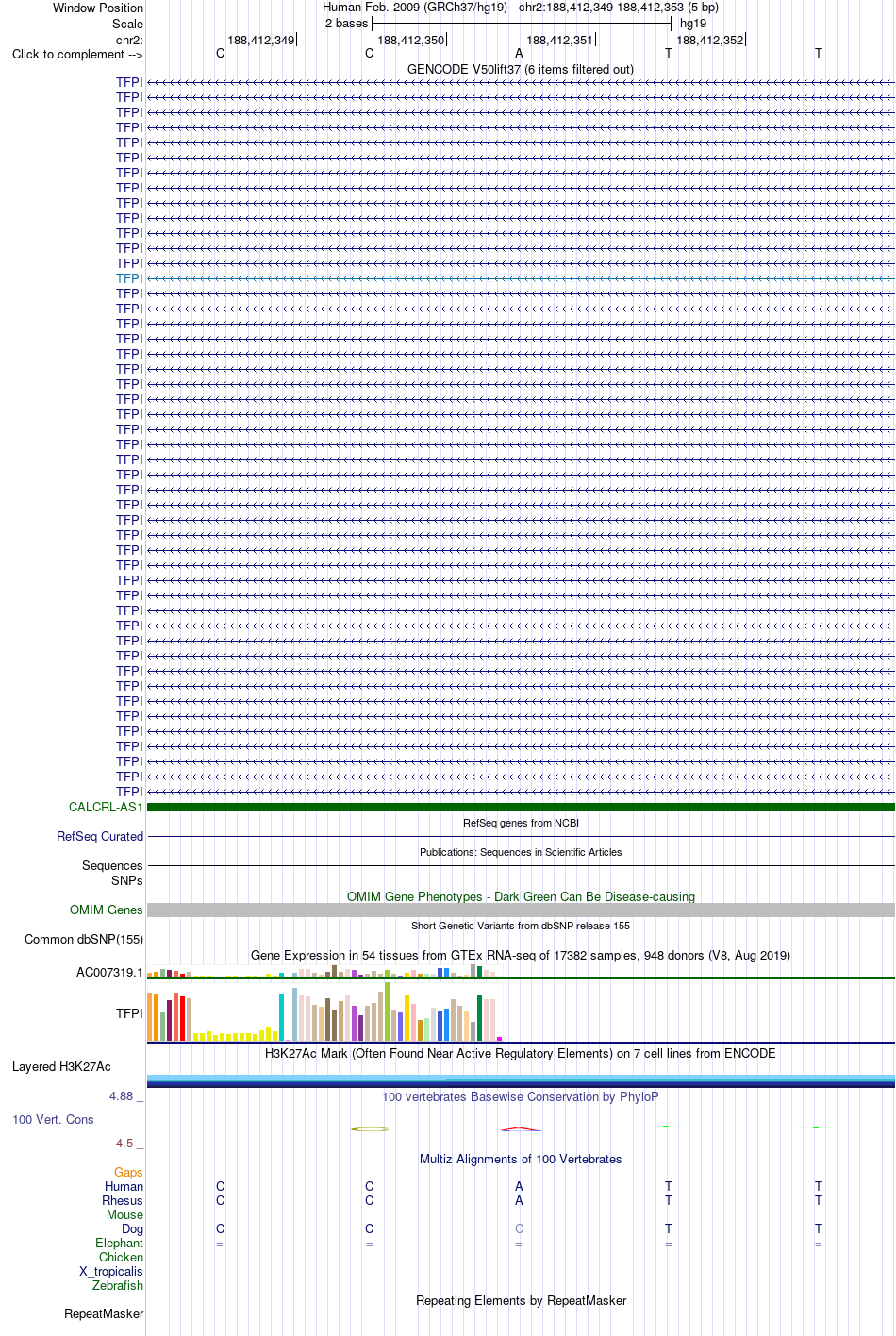The image size is (896, 1336).
Task: Click the 'Click to complement -->' label
Action: tap(77, 54)
